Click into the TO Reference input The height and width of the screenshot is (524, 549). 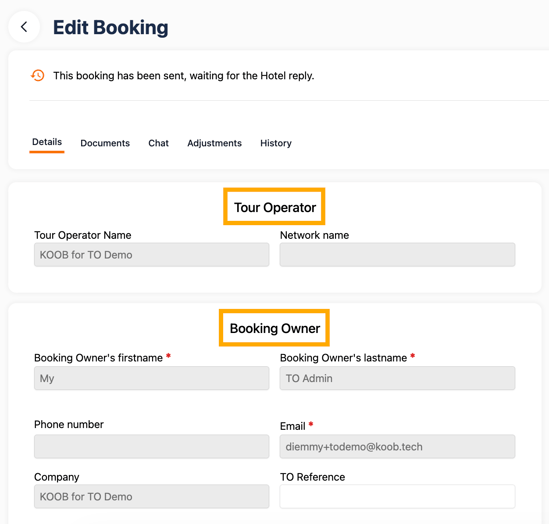[397, 496]
